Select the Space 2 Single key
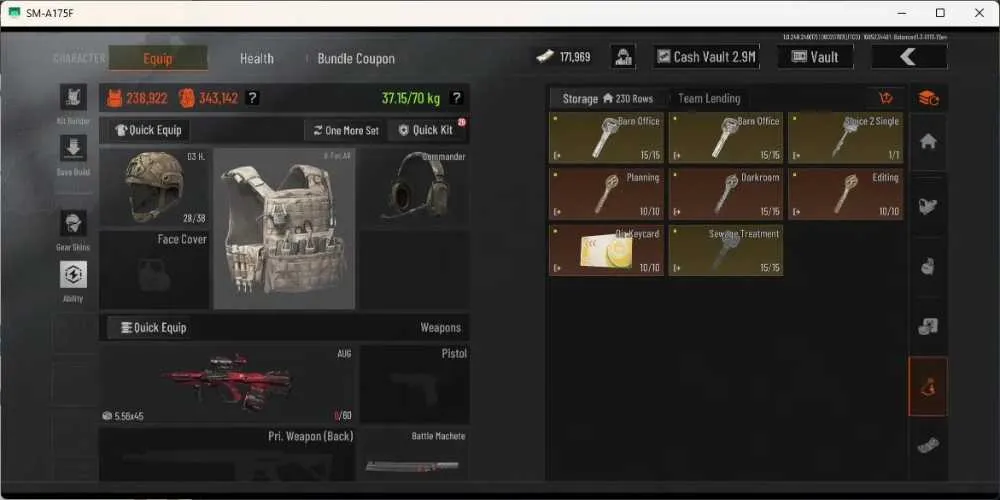Screen dimensions: 1000x500 (846, 138)
